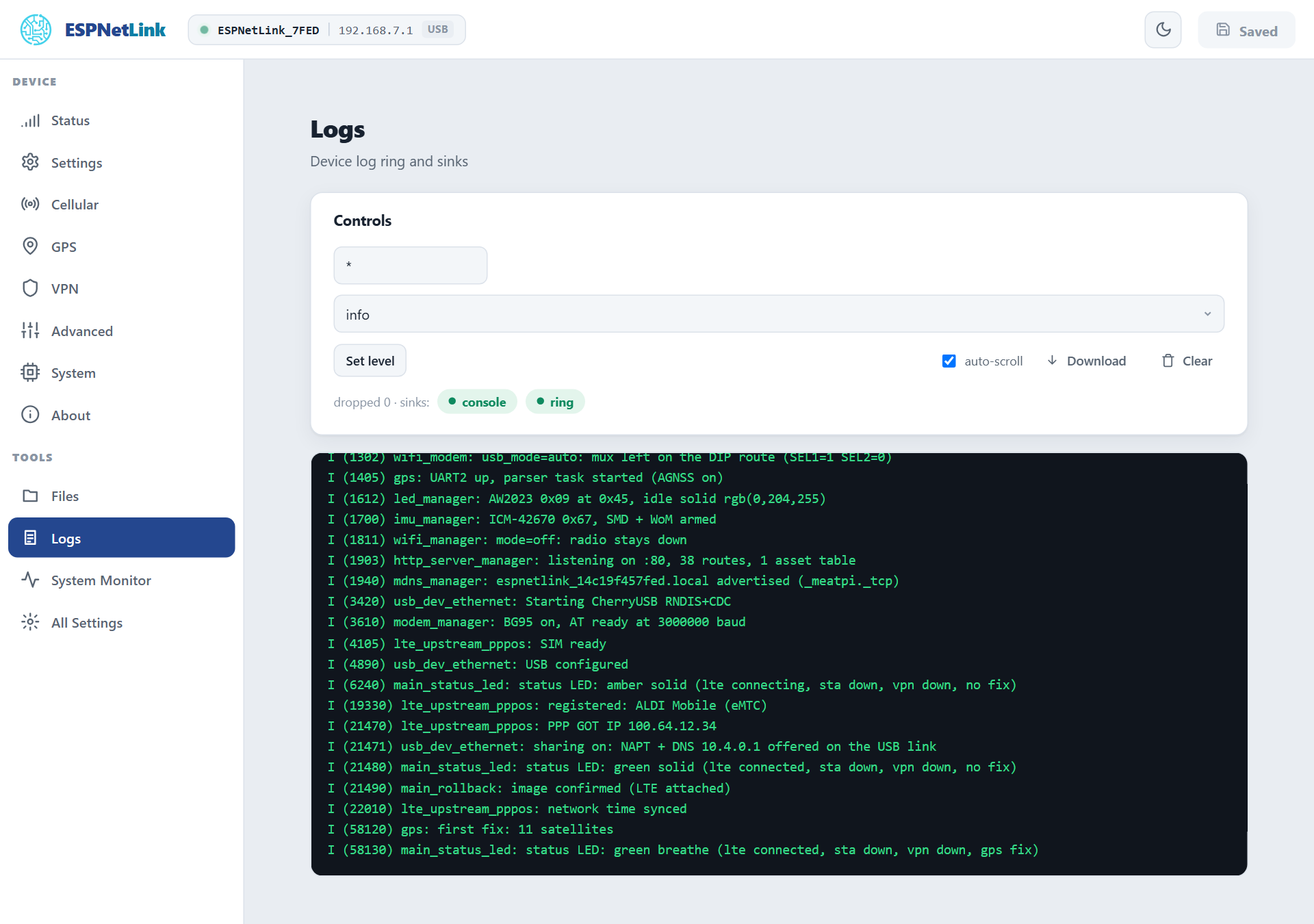Click the ESPNetLink_7FED device name
The width and height of the screenshot is (1314, 924).
click(268, 30)
